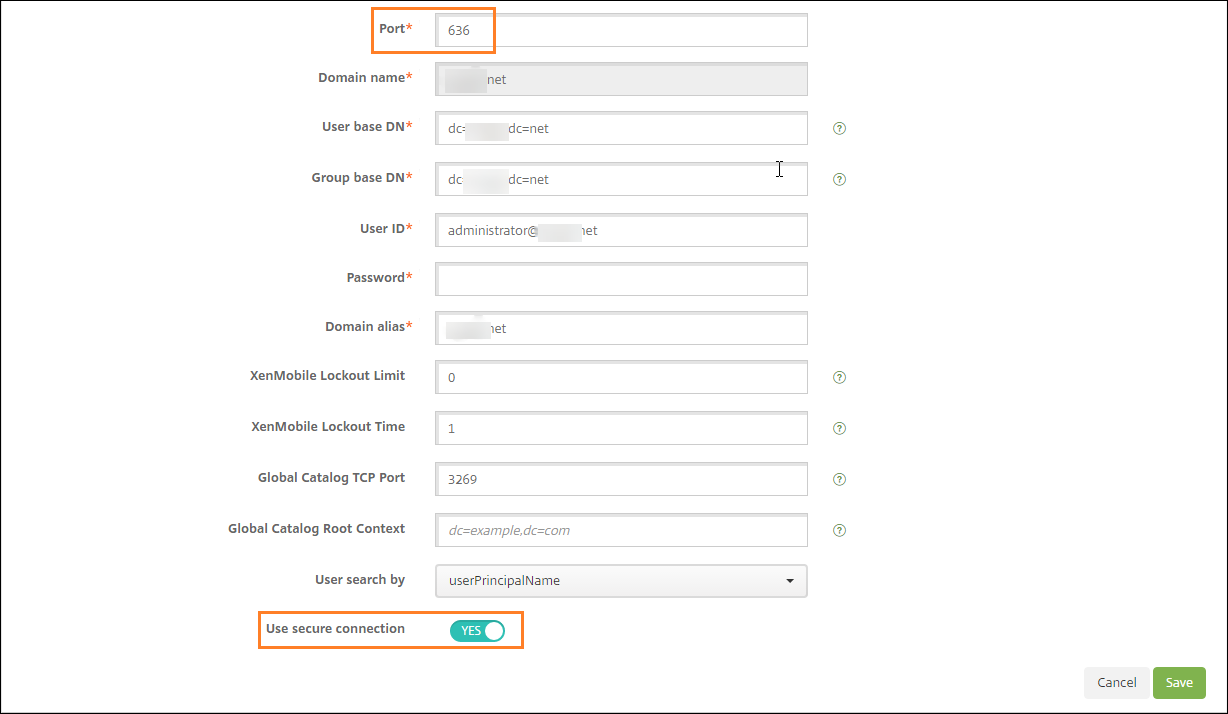Screen dimensions: 1228x714
Task: Click help icon beside User base DN
Action: click(840, 129)
